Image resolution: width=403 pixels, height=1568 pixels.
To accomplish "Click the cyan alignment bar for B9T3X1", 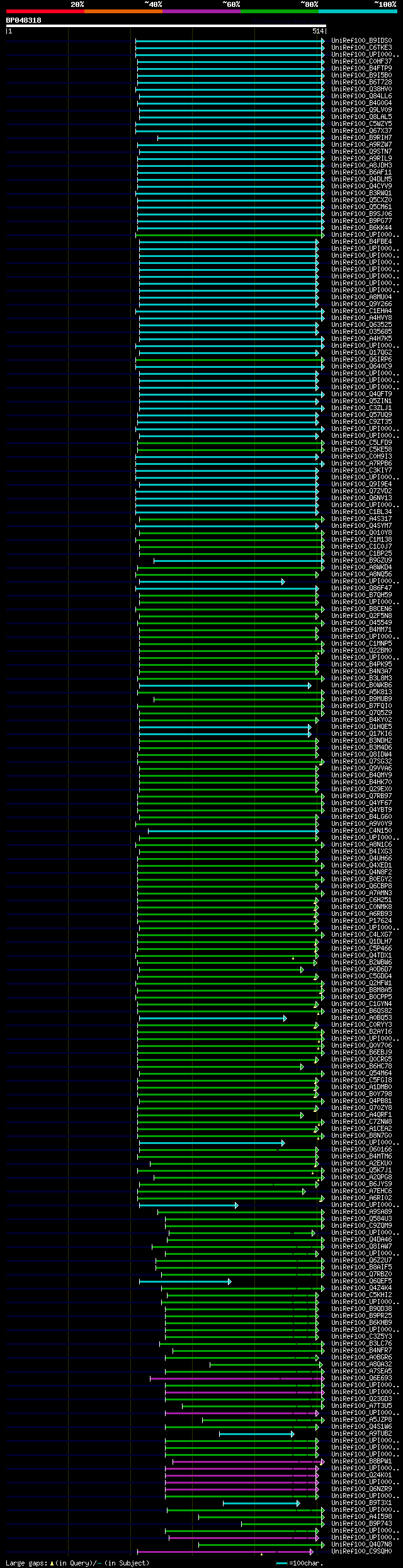I will [261, 1503].
